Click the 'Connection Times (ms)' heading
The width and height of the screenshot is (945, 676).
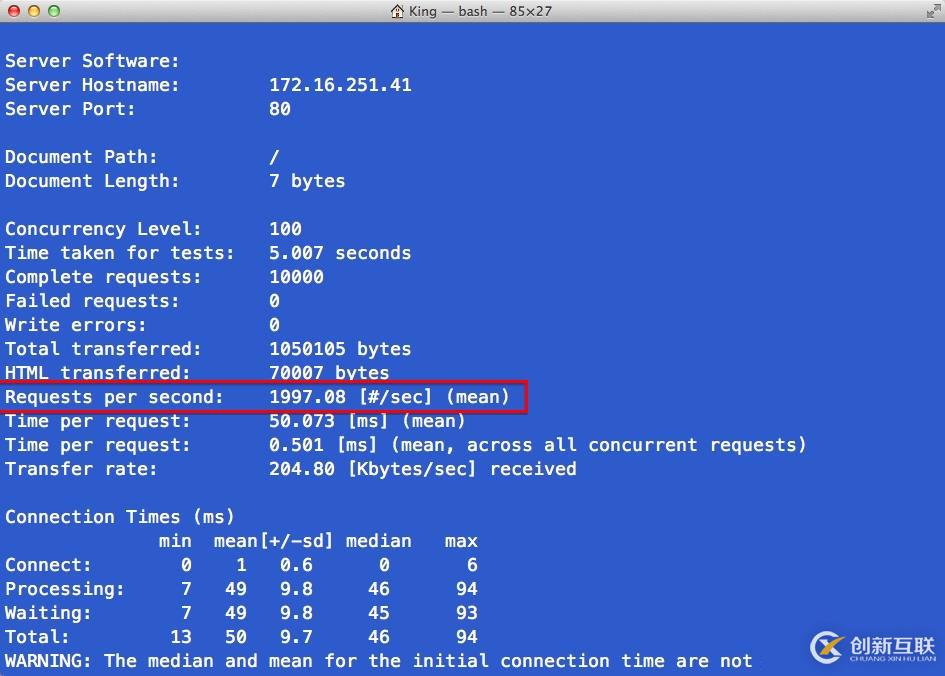119,517
